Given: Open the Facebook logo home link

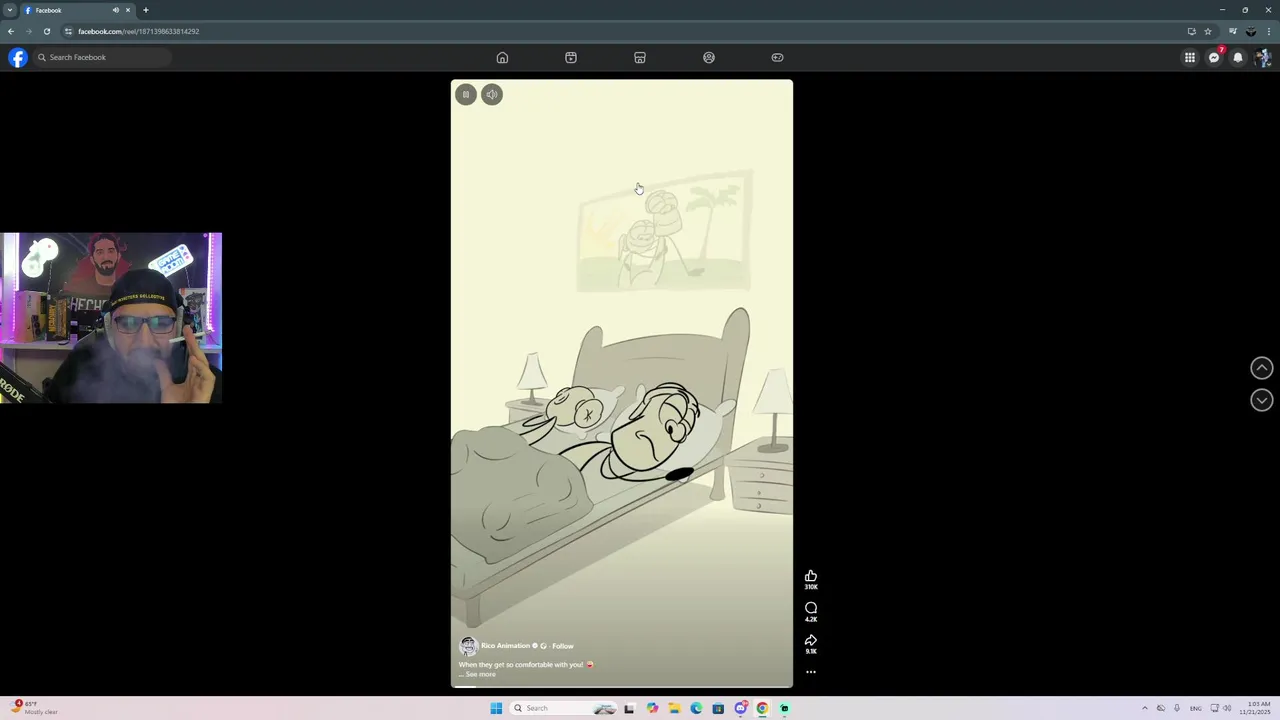Looking at the screenshot, I should (17, 57).
